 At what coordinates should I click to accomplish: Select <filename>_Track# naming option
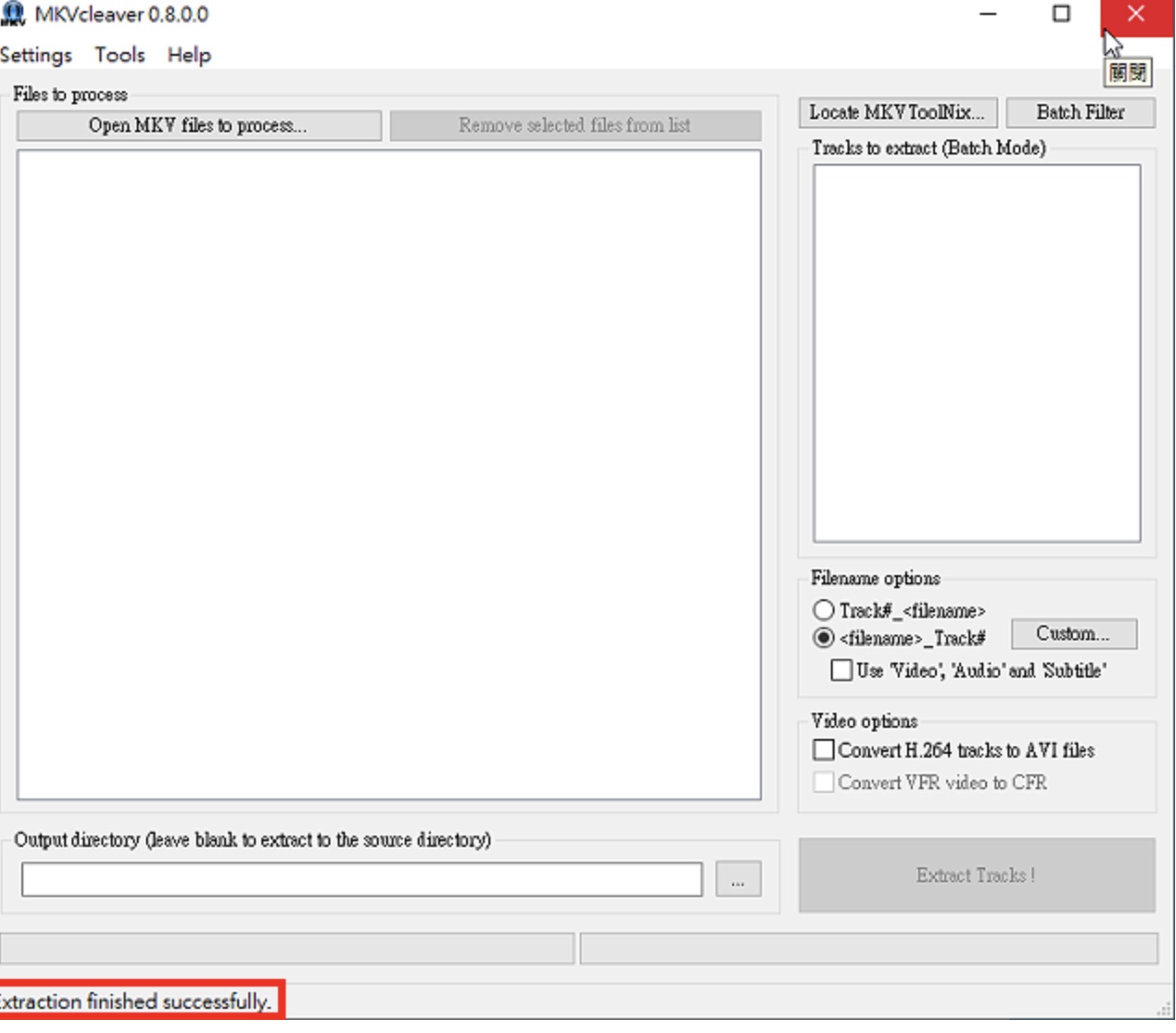point(899,638)
